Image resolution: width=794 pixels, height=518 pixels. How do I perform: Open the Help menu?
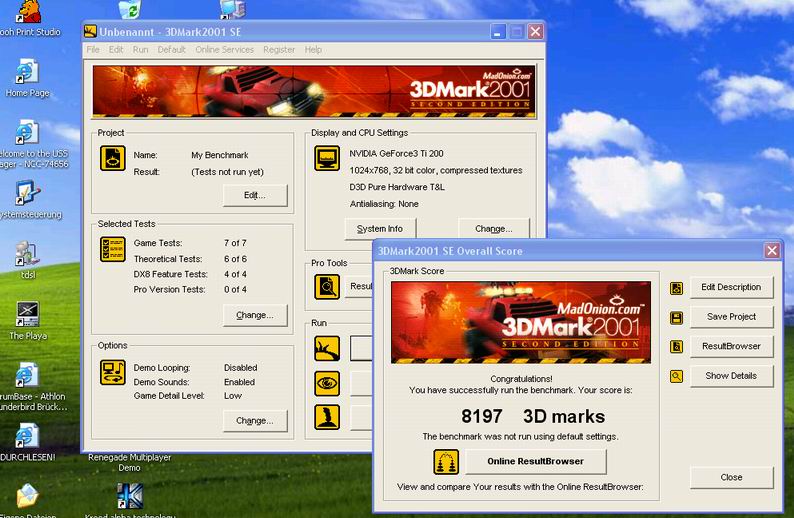313,50
